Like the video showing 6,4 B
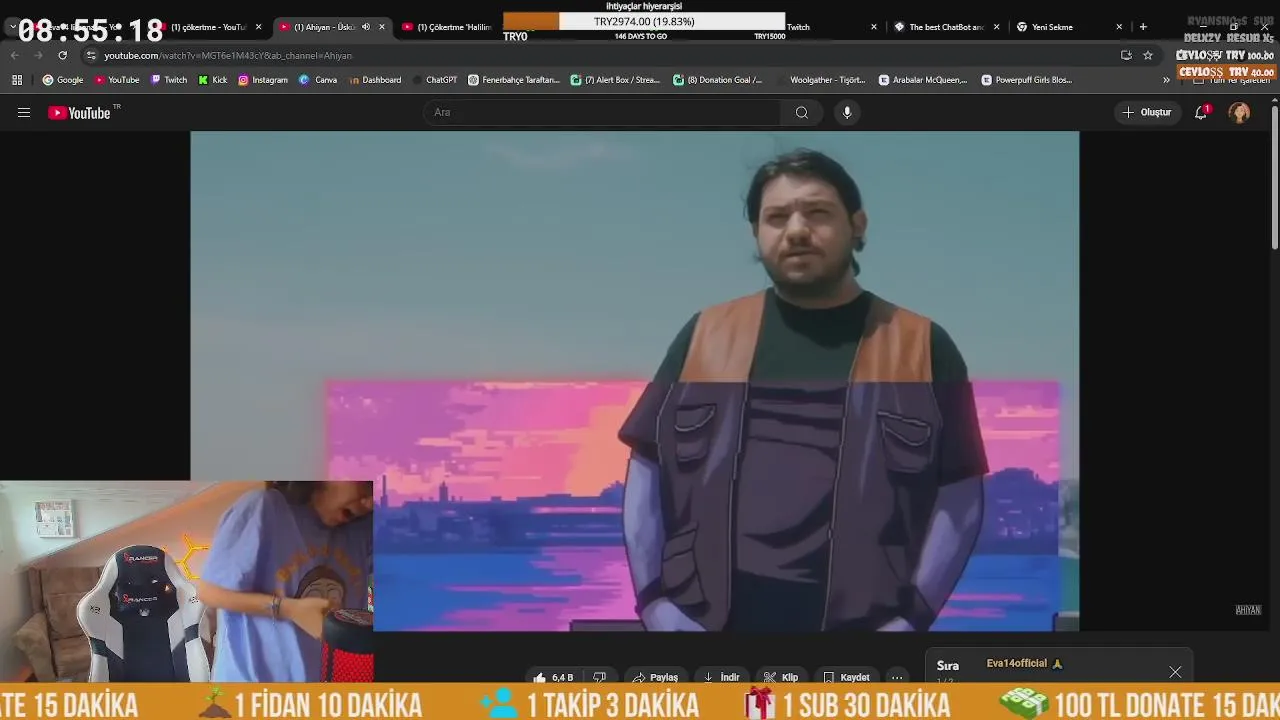The height and width of the screenshot is (720, 1280). tap(554, 677)
